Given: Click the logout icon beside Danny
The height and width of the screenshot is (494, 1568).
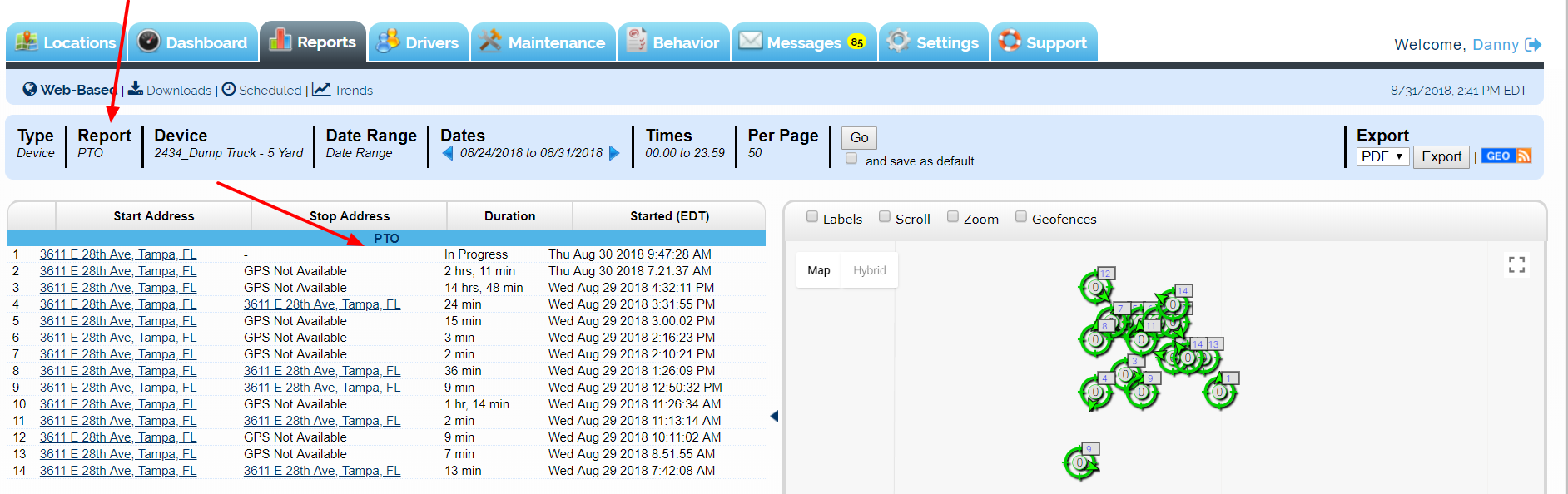Looking at the screenshot, I should coord(1533,44).
